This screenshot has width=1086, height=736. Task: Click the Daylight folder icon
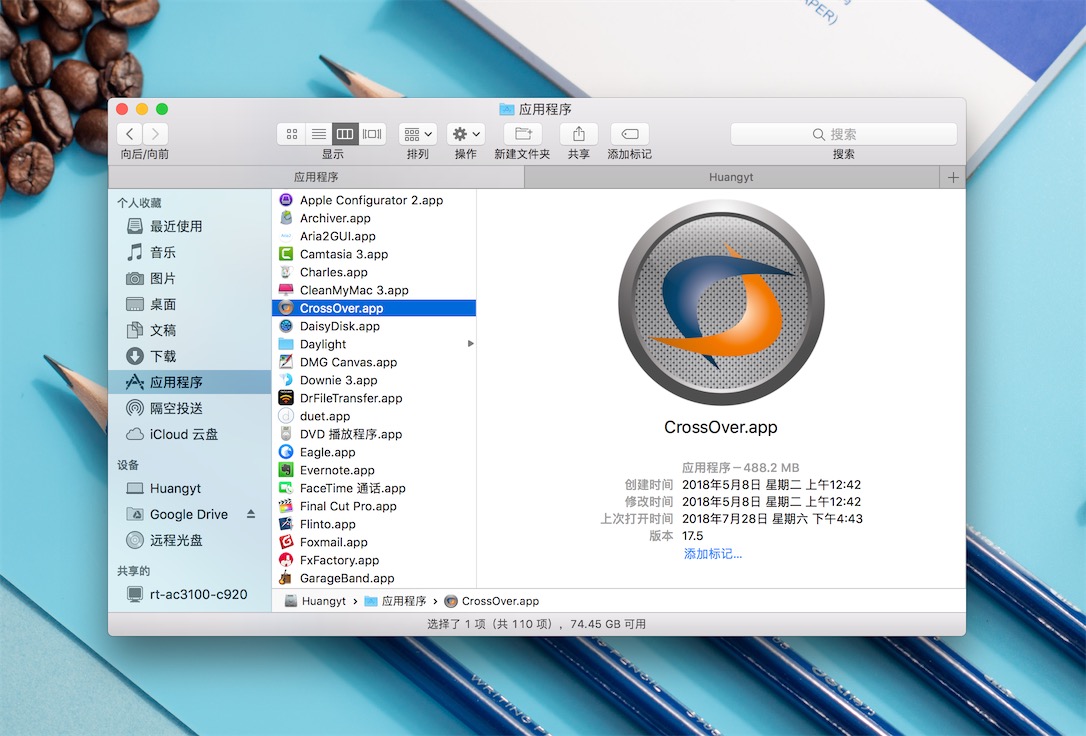[286, 344]
